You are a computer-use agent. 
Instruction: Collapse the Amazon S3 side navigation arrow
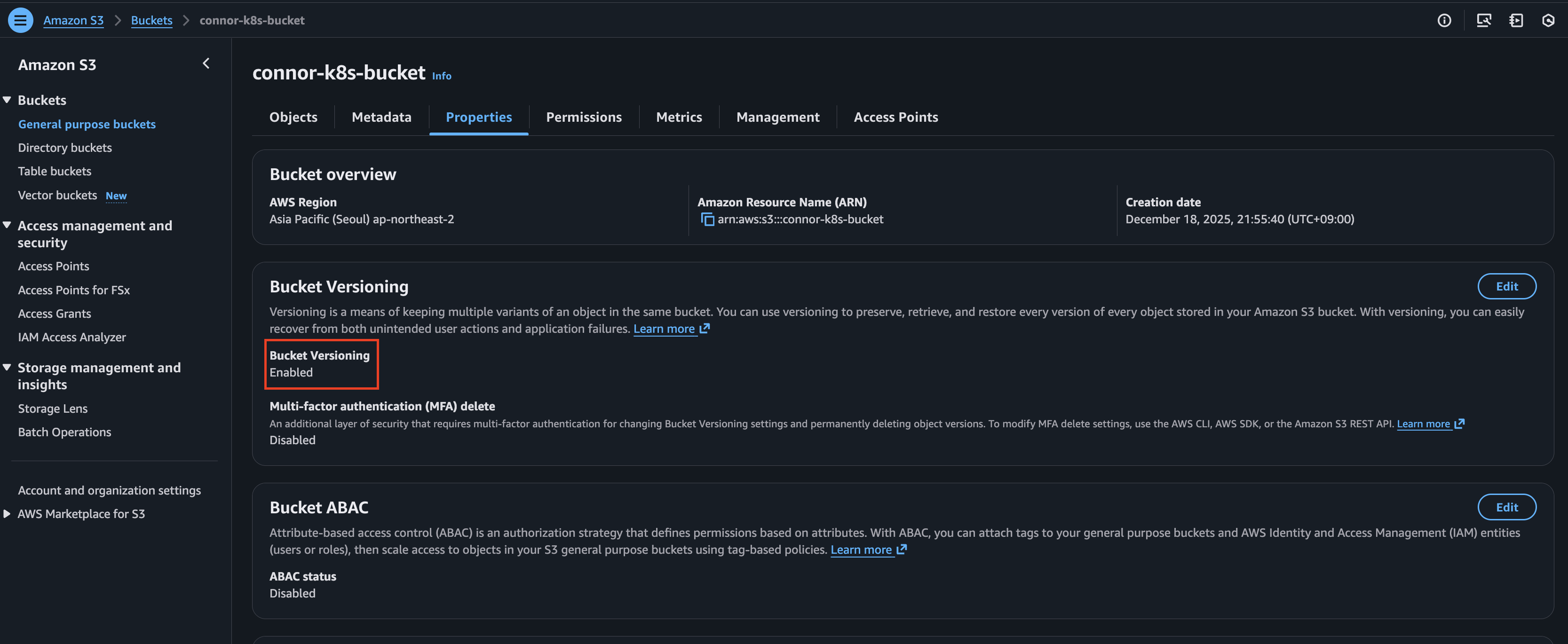pyautogui.click(x=206, y=64)
